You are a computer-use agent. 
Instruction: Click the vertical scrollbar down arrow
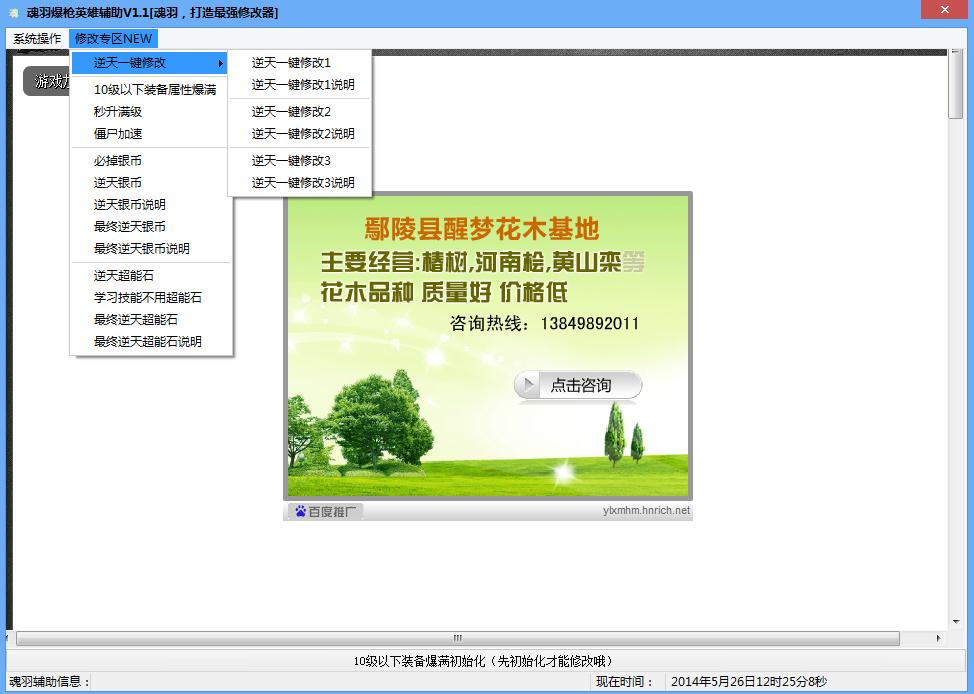coord(956,621)
